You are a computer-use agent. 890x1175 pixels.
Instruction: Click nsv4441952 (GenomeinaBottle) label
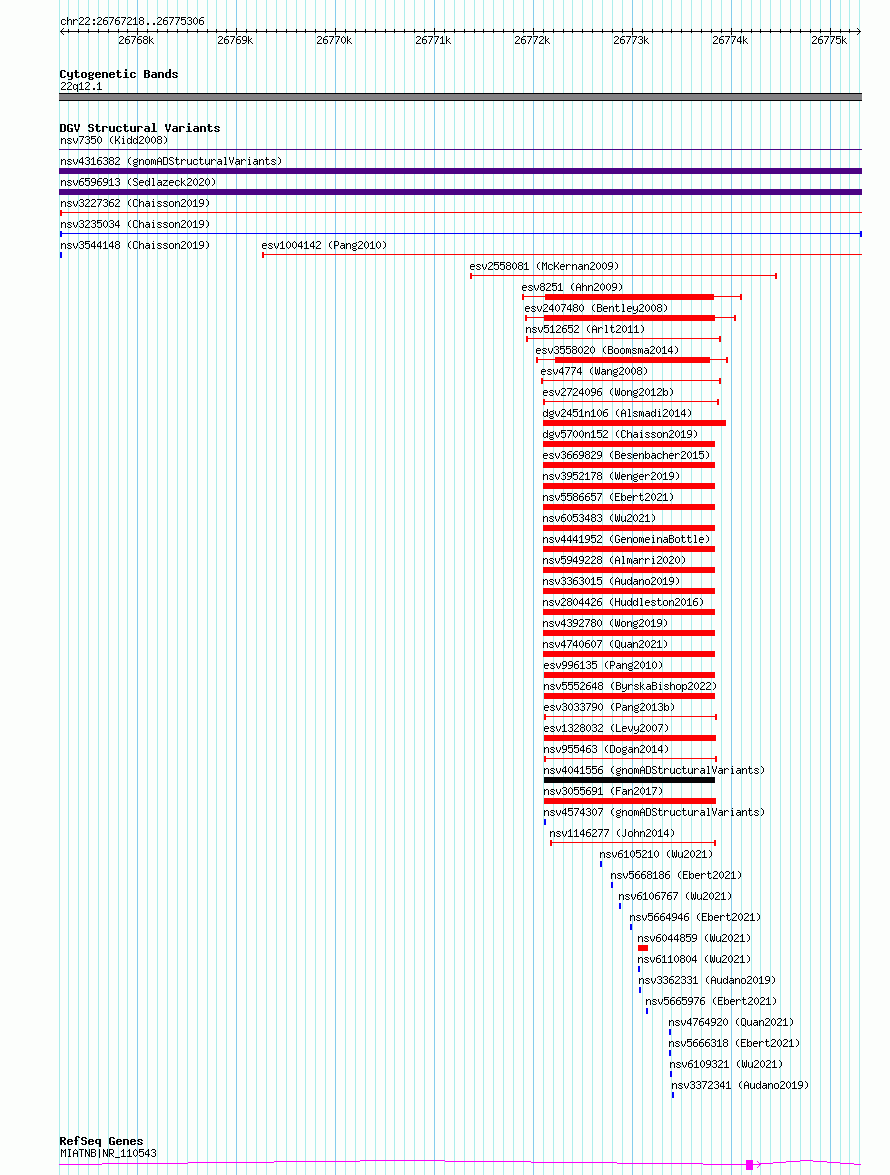pos(626,539)
